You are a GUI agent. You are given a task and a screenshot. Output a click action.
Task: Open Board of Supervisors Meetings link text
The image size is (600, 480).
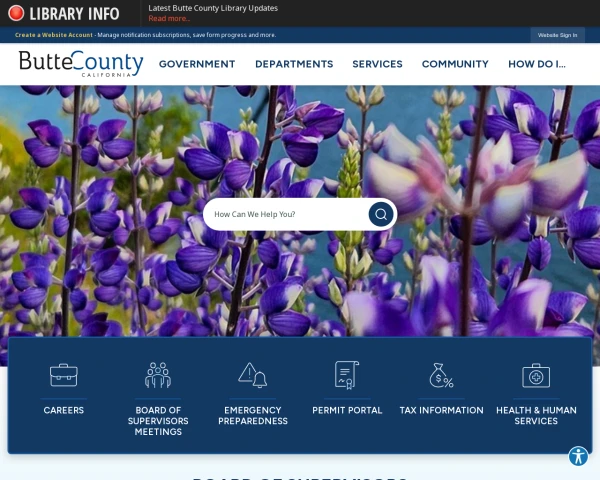(x=158, y=421)
